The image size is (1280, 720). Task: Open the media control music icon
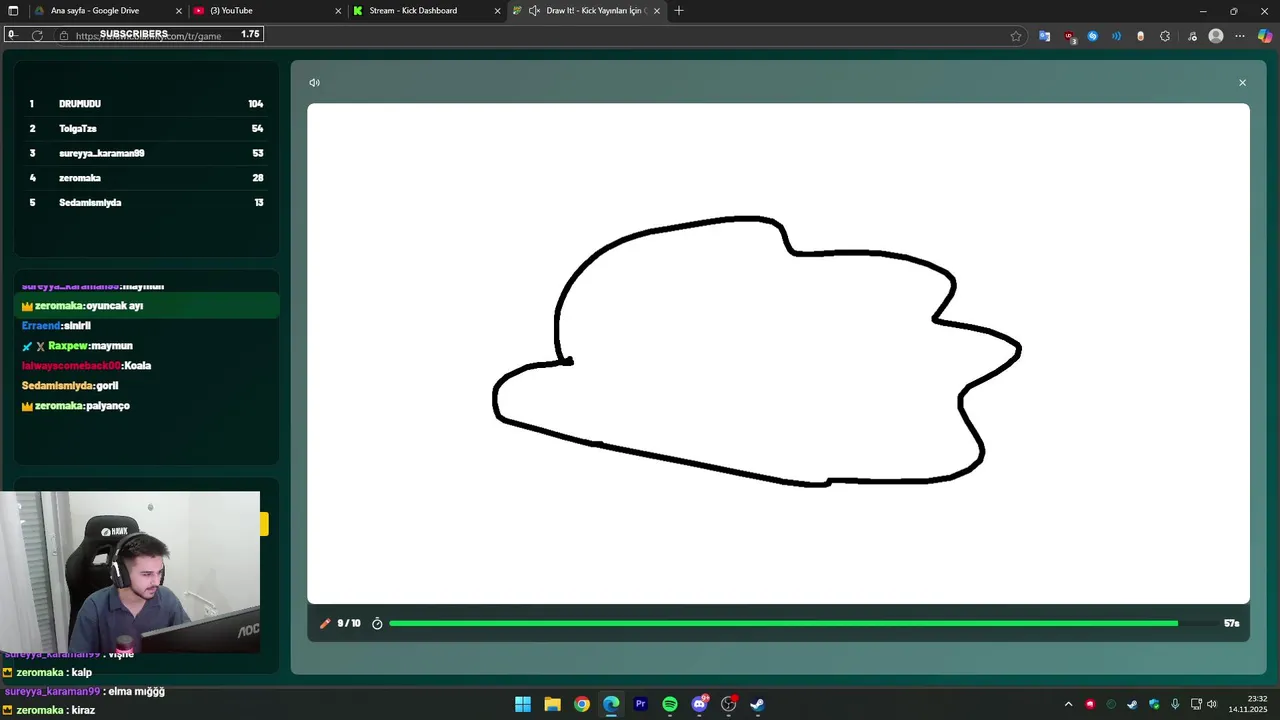(1192, 36)
